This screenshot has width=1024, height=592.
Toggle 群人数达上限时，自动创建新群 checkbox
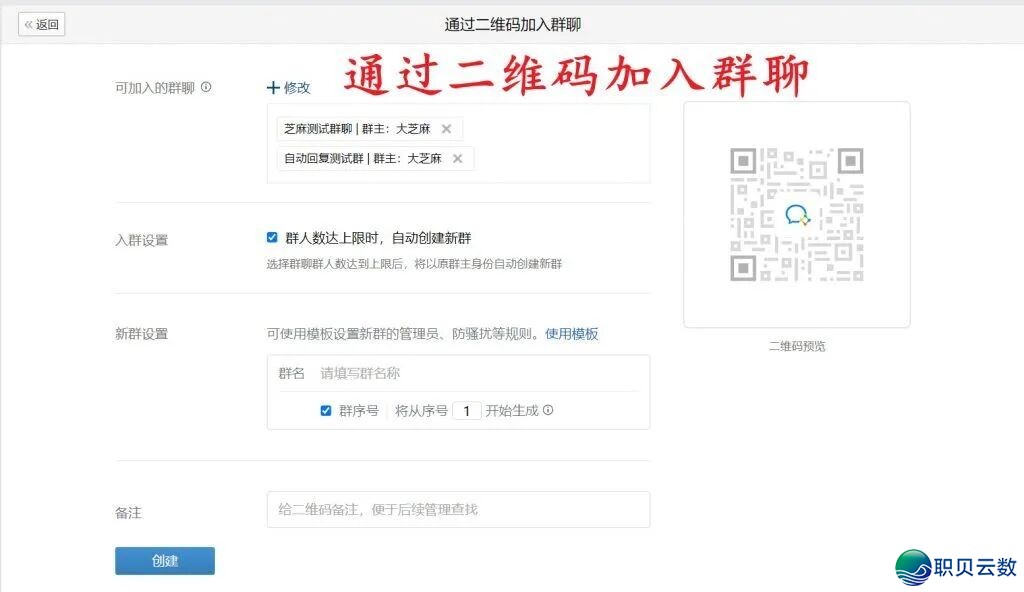click(x=272, y=238)
